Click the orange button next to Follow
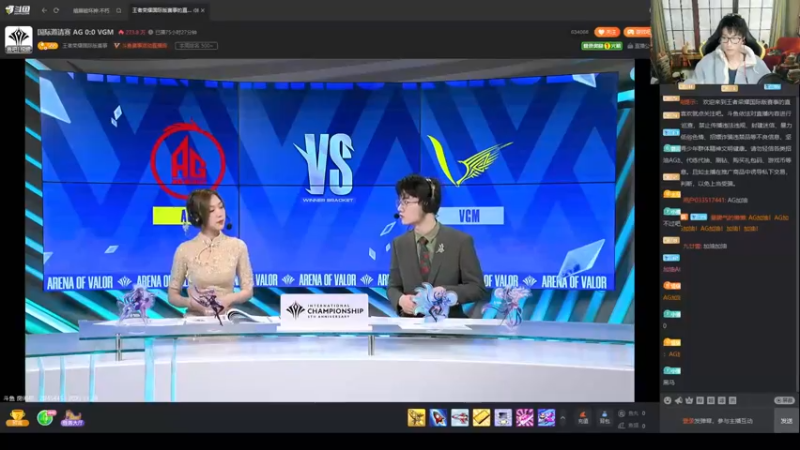The width and height of the screenshot is (800, 450). 637,32
